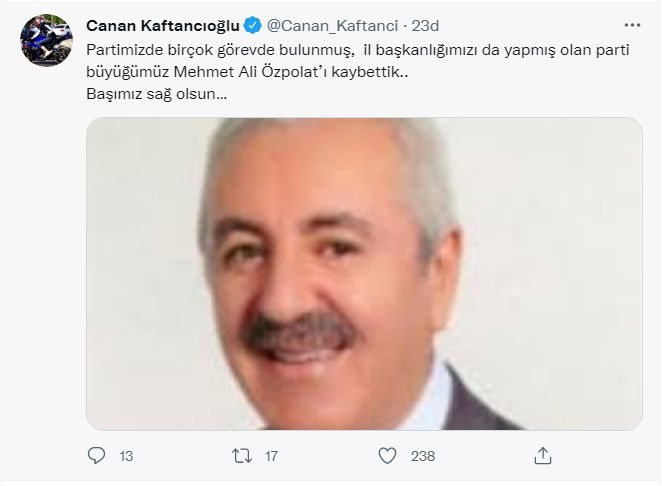The height and width of the screenshot is (486, 662).
Task: Click the retweet arrows icon
Action: (x=242, y=456)
